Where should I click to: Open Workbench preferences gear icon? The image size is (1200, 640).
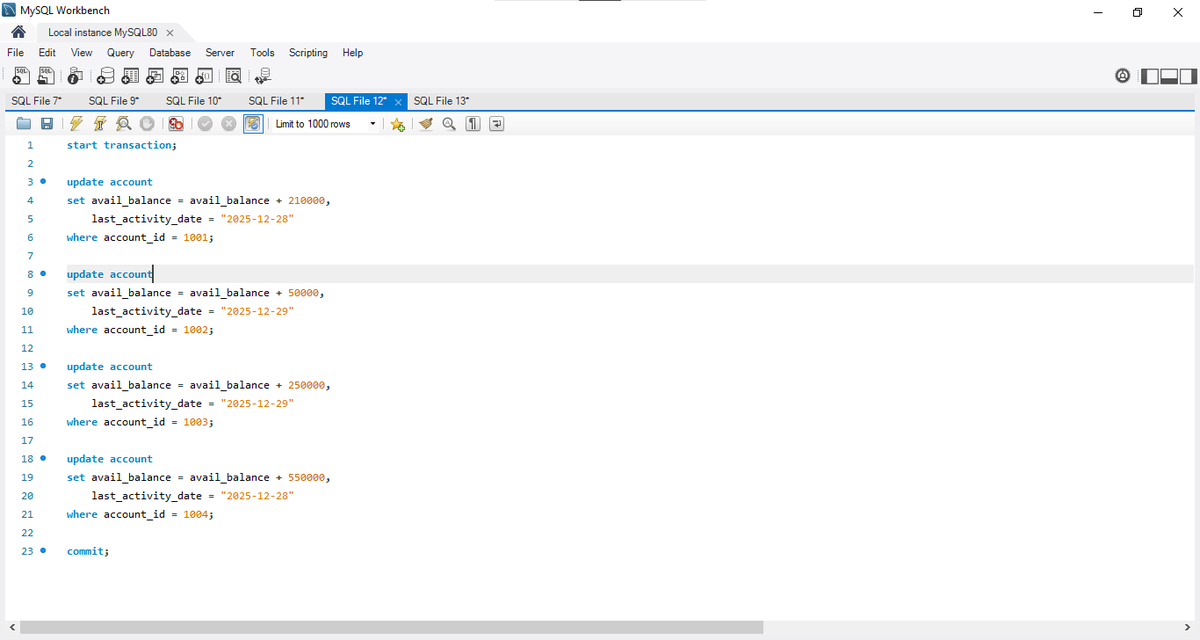click(1123, 75)
